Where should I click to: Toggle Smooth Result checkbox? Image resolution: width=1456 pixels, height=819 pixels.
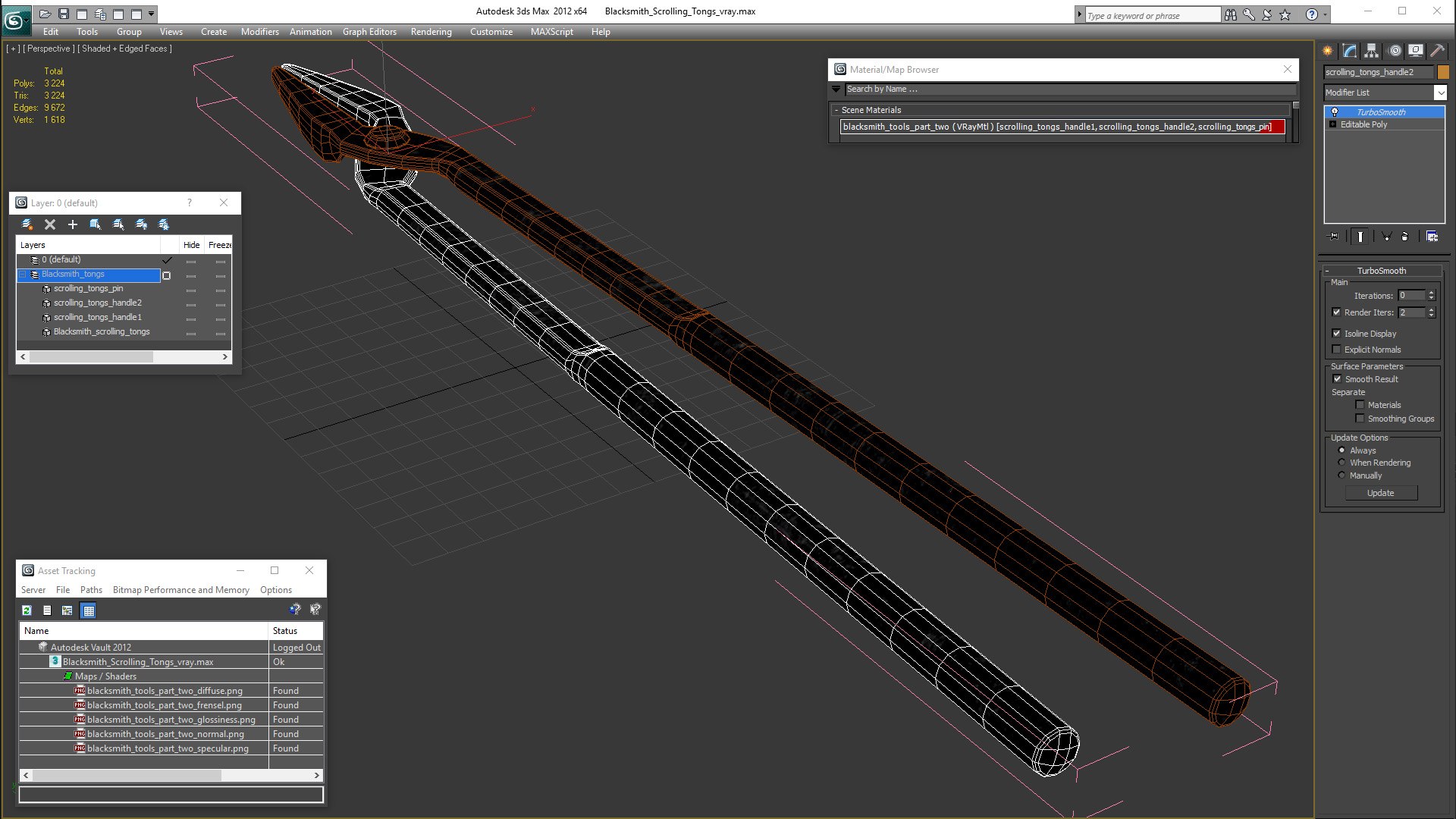pyautogui.click(x=1338, y=379)
